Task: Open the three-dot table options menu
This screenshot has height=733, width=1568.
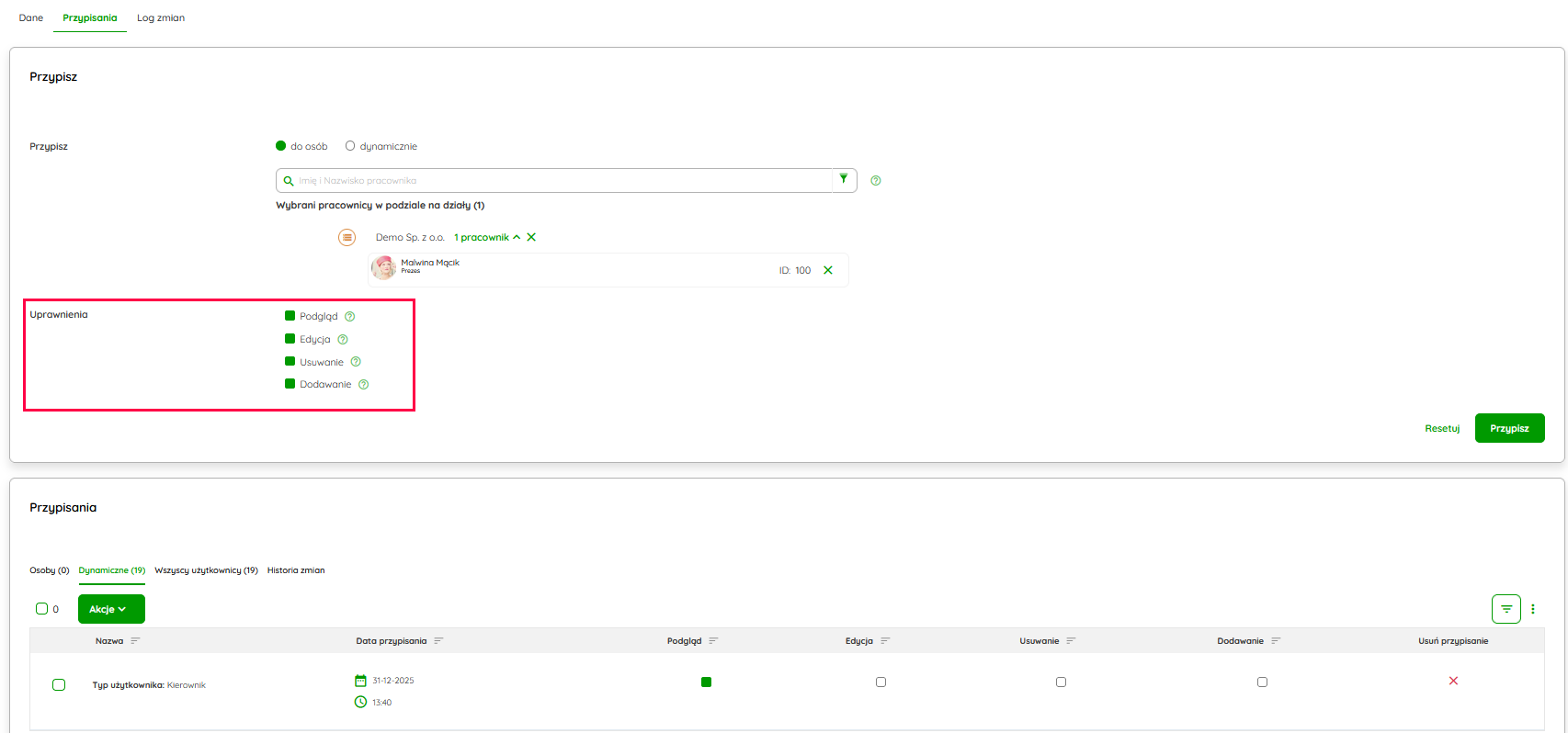Action: 1532,609
